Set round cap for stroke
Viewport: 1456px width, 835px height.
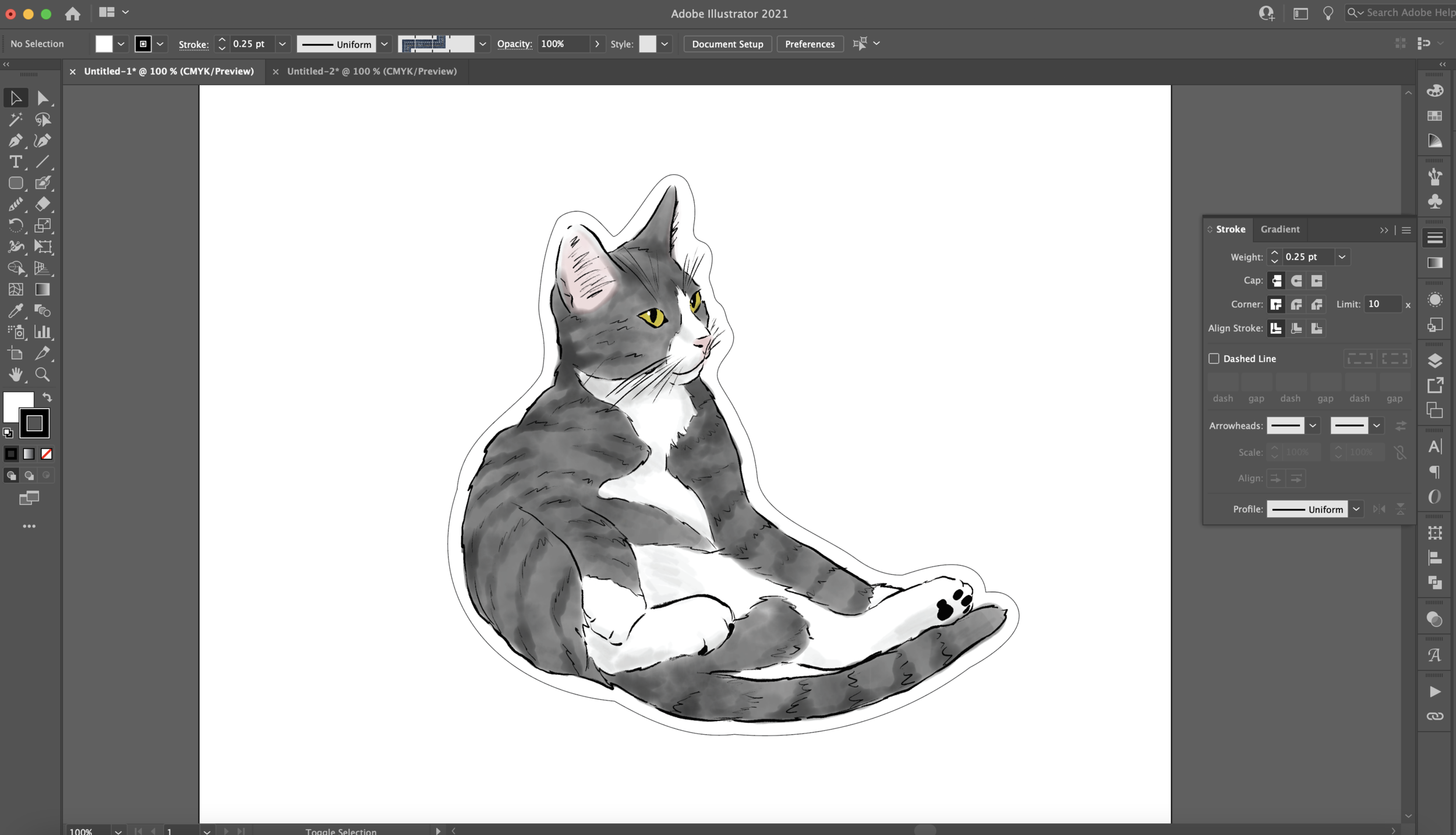coord(1296,281)
